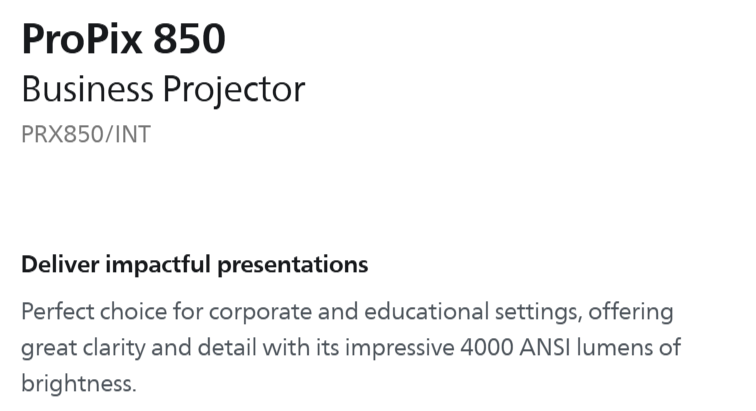Viewport: 756px width, 411px height.
Task: Click the word 'corporate' in description
Action: pyautogui.click(x=260, y=313)
